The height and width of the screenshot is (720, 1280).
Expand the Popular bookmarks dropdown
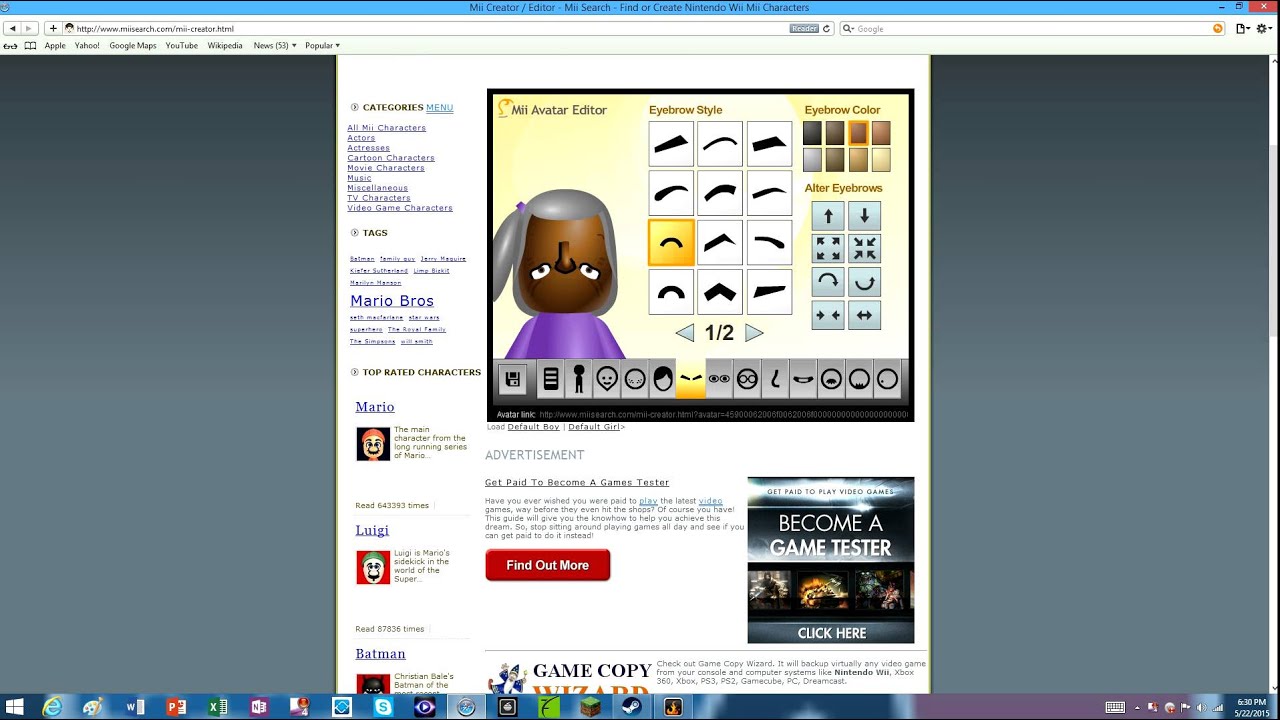click(322, 45)
